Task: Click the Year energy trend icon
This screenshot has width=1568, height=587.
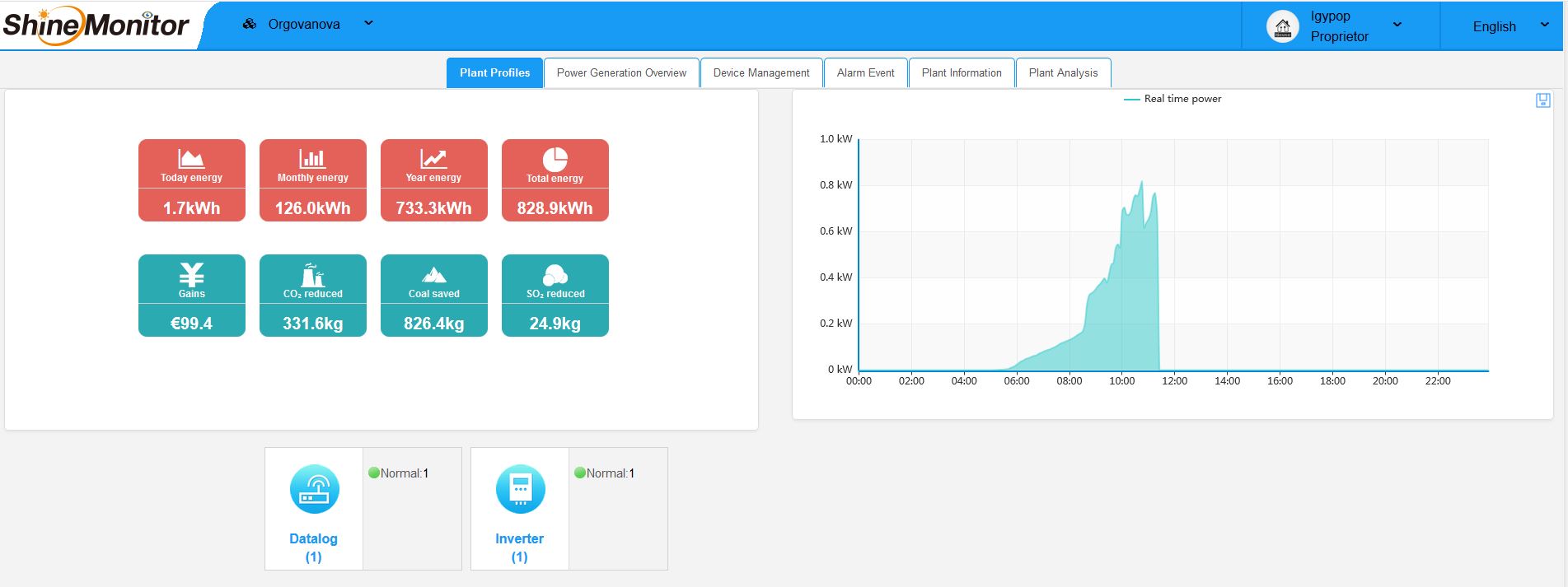Action: click(433, 159)
